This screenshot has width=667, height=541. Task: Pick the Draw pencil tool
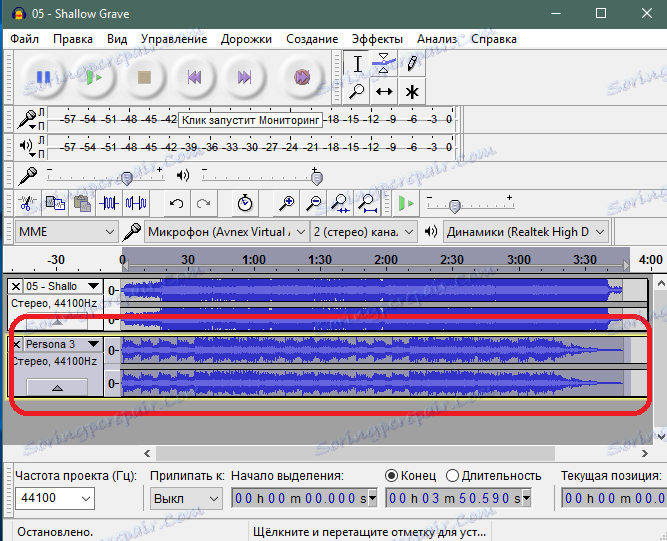click(411, 64)
